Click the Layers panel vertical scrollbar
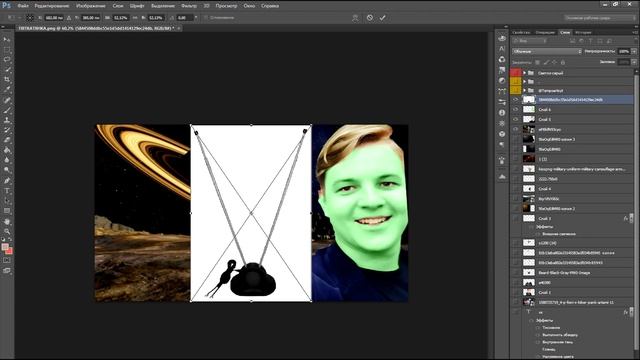The height and width of the screenshot is (360, 640). point(636,212)
